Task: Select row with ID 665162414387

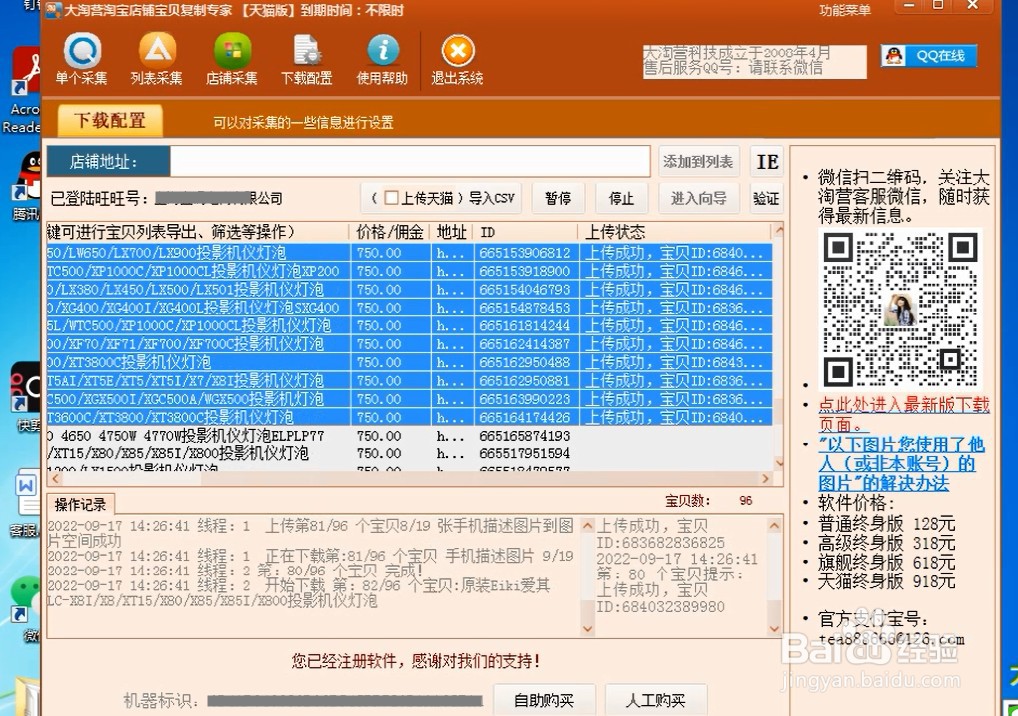Action: [410, 343]
